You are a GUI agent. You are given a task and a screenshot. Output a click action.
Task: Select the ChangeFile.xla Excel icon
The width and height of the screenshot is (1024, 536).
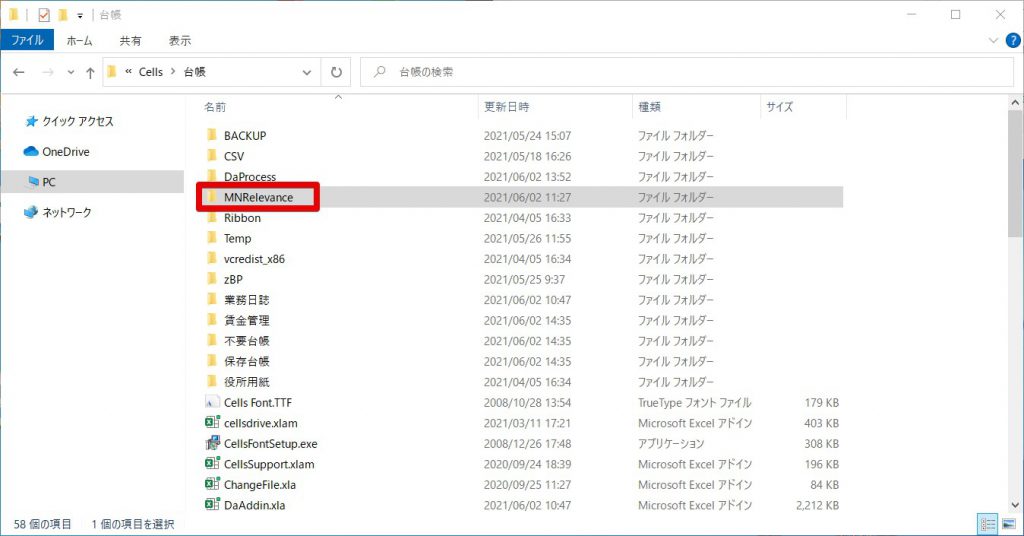[x=212, y=484]
